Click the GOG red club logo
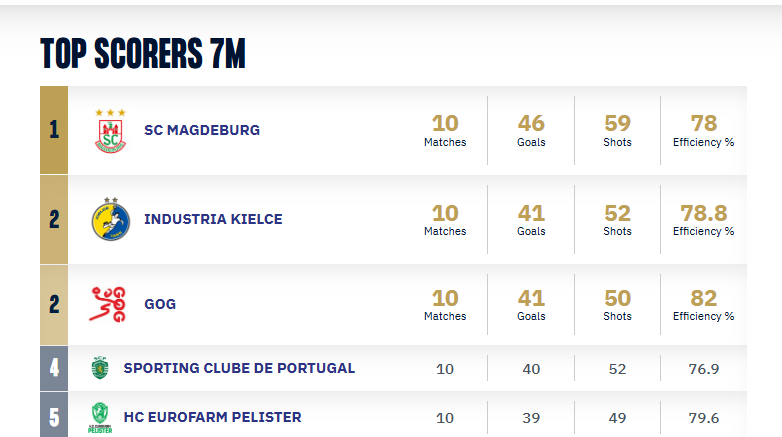Image resolution: width=782 pixels, height=437 pixels. tap(109, 304)
